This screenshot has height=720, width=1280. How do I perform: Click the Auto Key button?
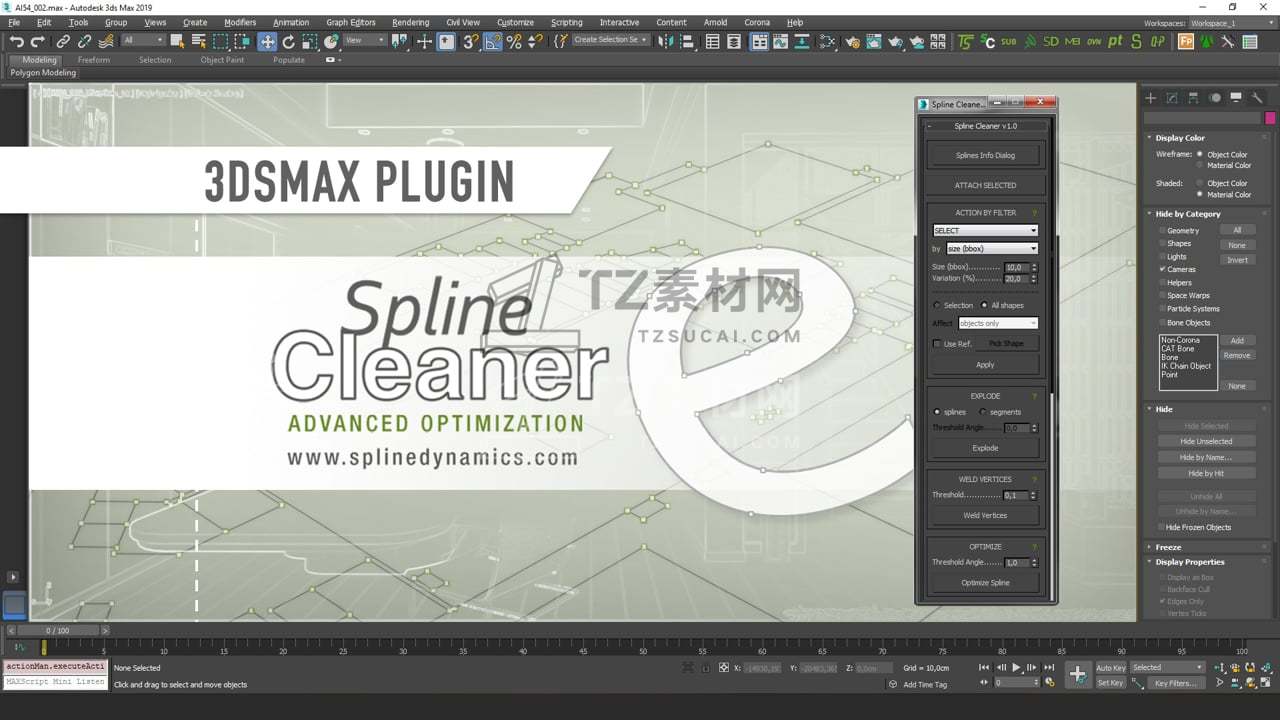(x=1111, y=667)
